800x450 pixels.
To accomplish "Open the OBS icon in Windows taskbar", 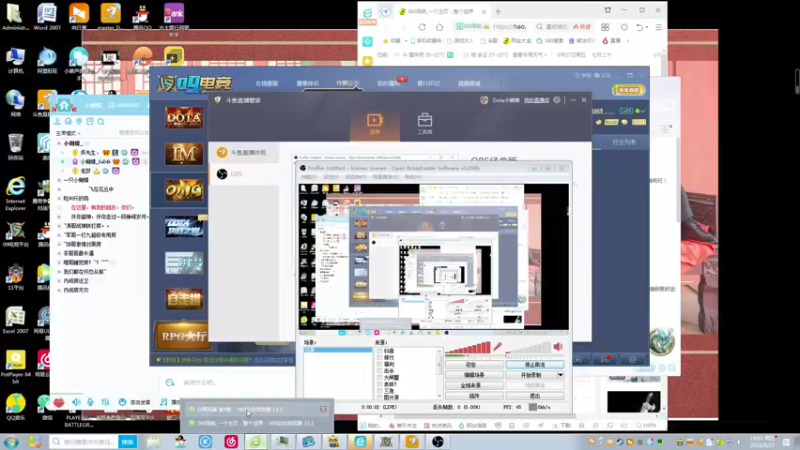I will [438, 441].
